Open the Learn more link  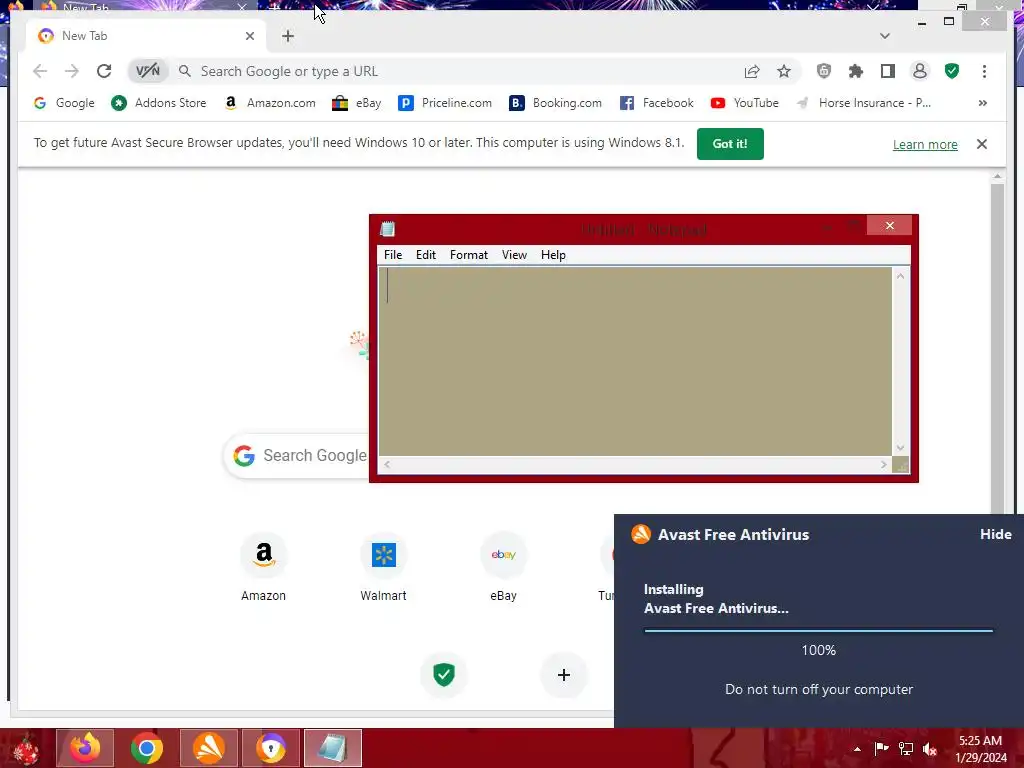point(925,144)
